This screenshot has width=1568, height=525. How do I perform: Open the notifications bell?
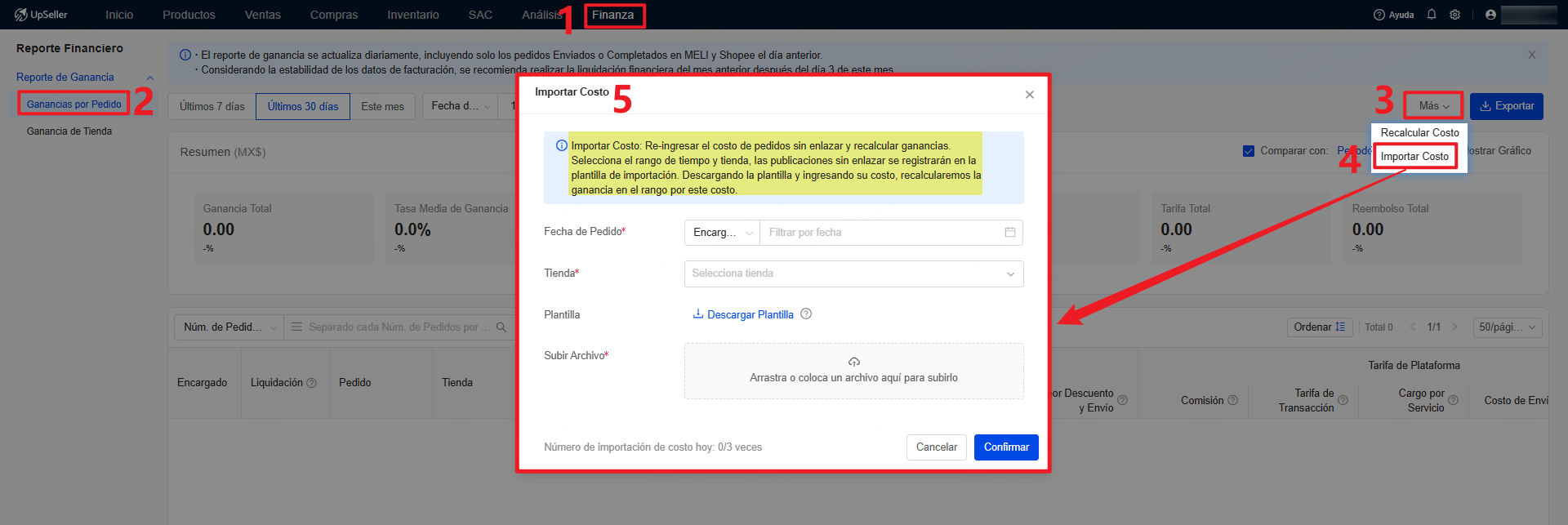coord(1432,15)
